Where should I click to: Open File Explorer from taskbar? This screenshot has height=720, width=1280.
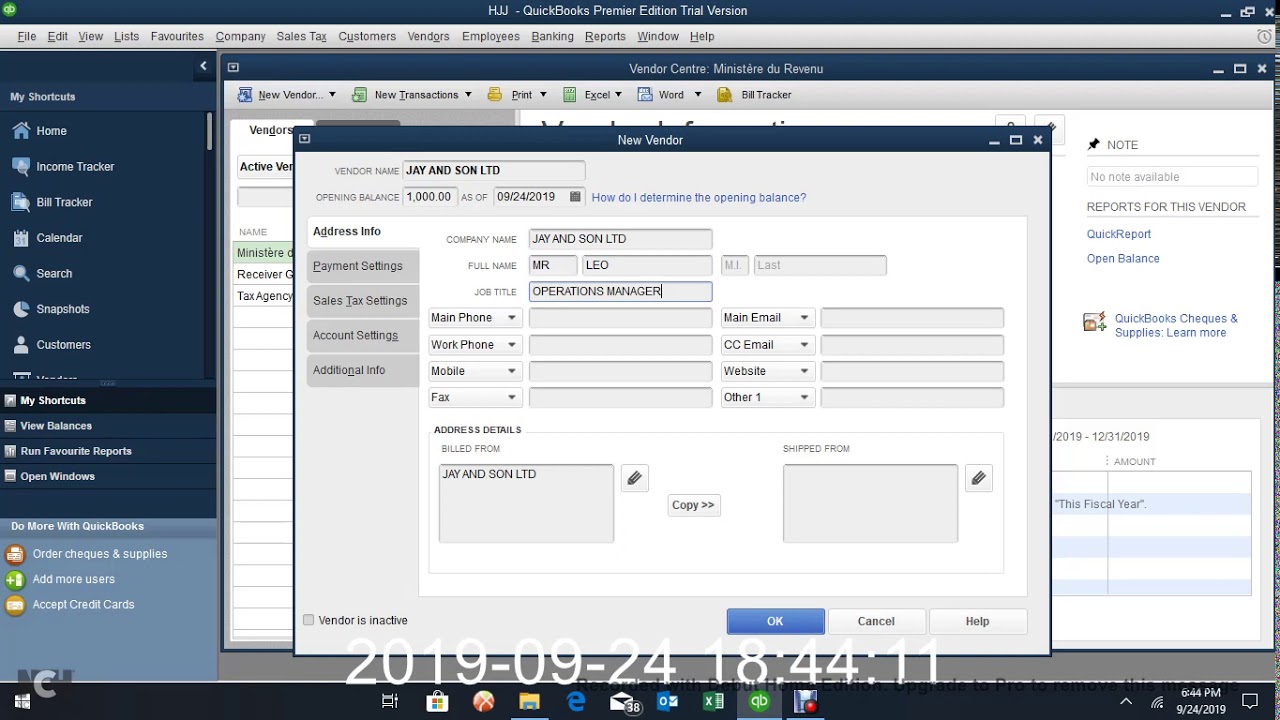coord(529,702)
